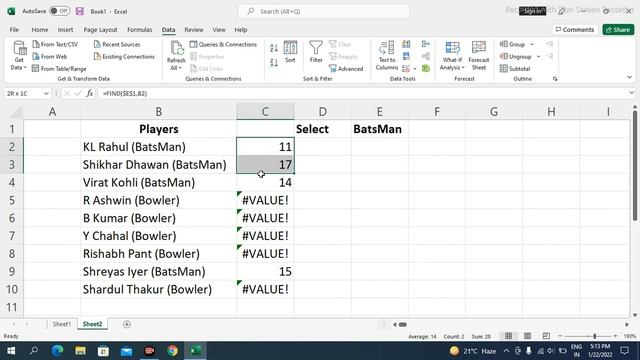Open the Data Validation dropdown
Image resolution: width=640 pixels, height=360 pixels.
(x=415, y=69)
